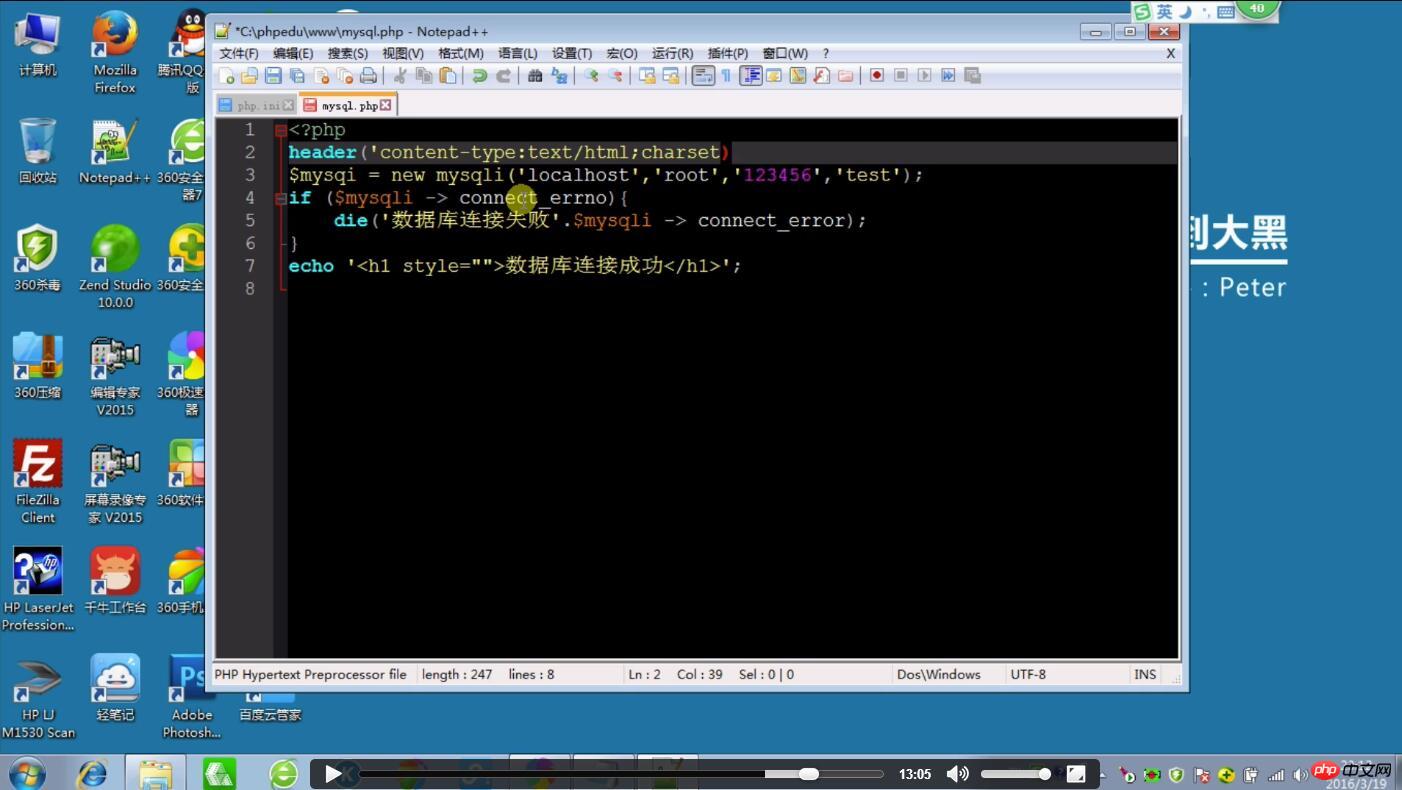Open Mozilla Firefox desktop shortcut
Viewport: 1402px width, 790px height.
pyautogui.click(x=115, y=52)
